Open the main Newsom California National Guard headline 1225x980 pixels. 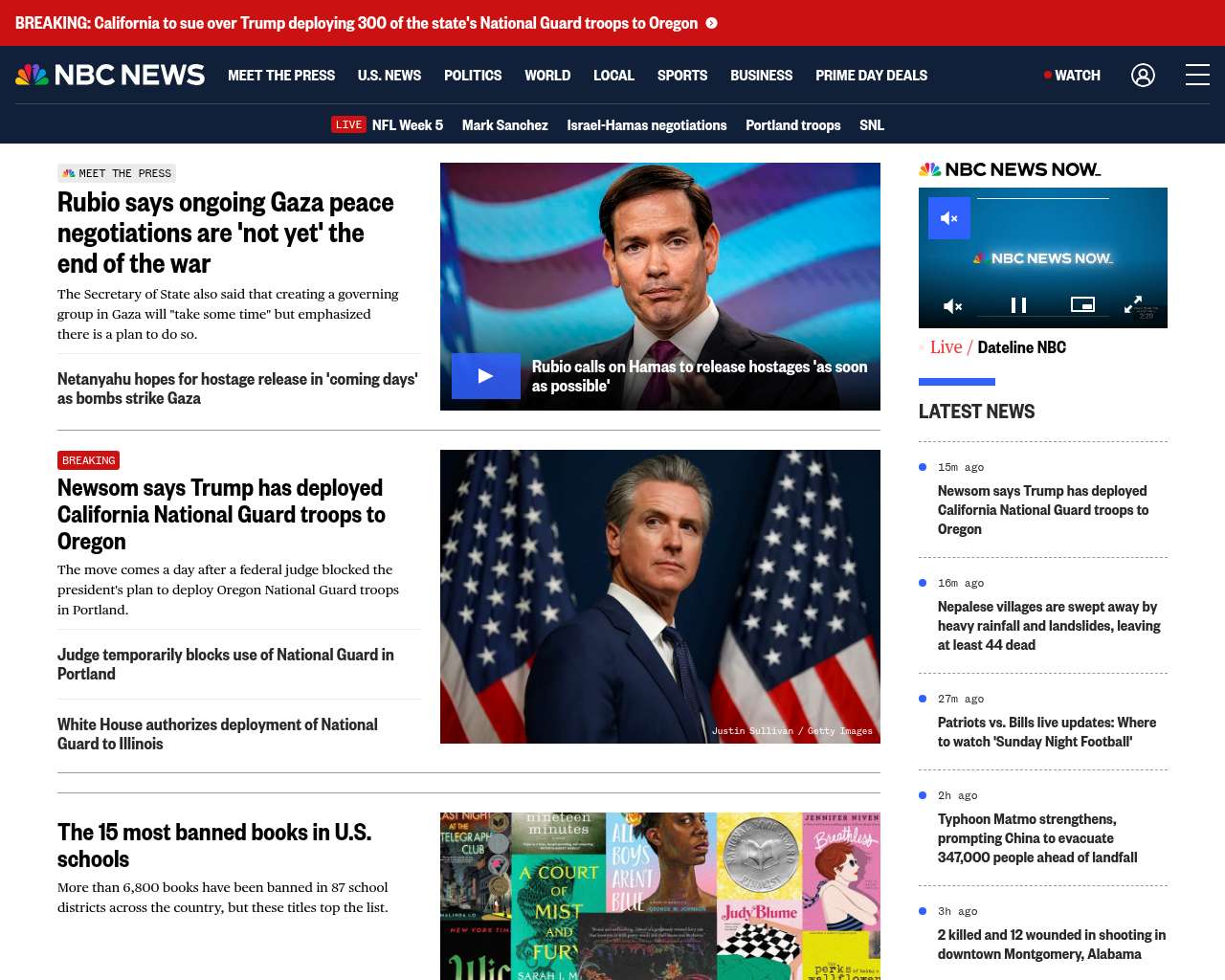(221, 515)
